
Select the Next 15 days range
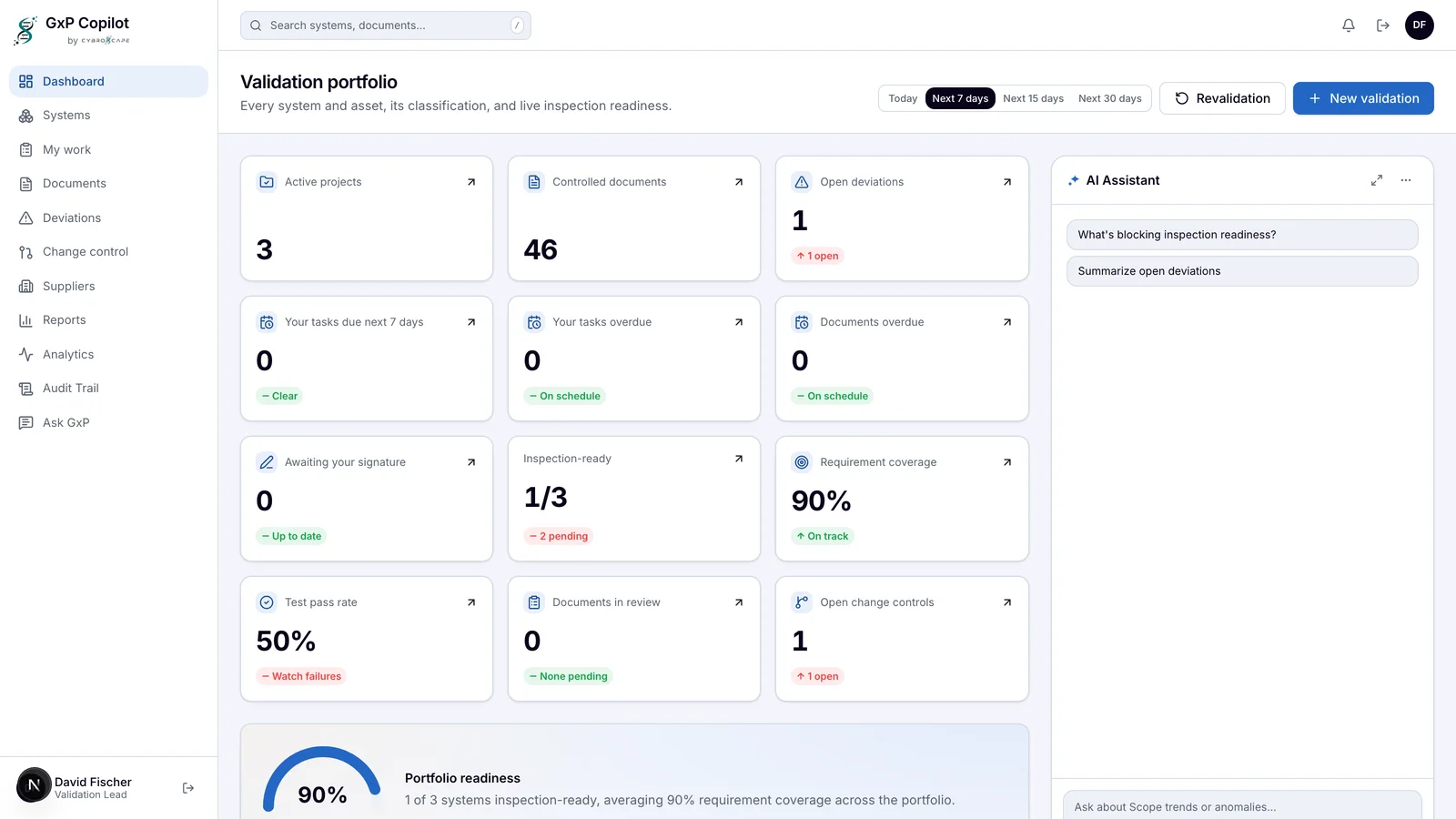coord(1033,98)
